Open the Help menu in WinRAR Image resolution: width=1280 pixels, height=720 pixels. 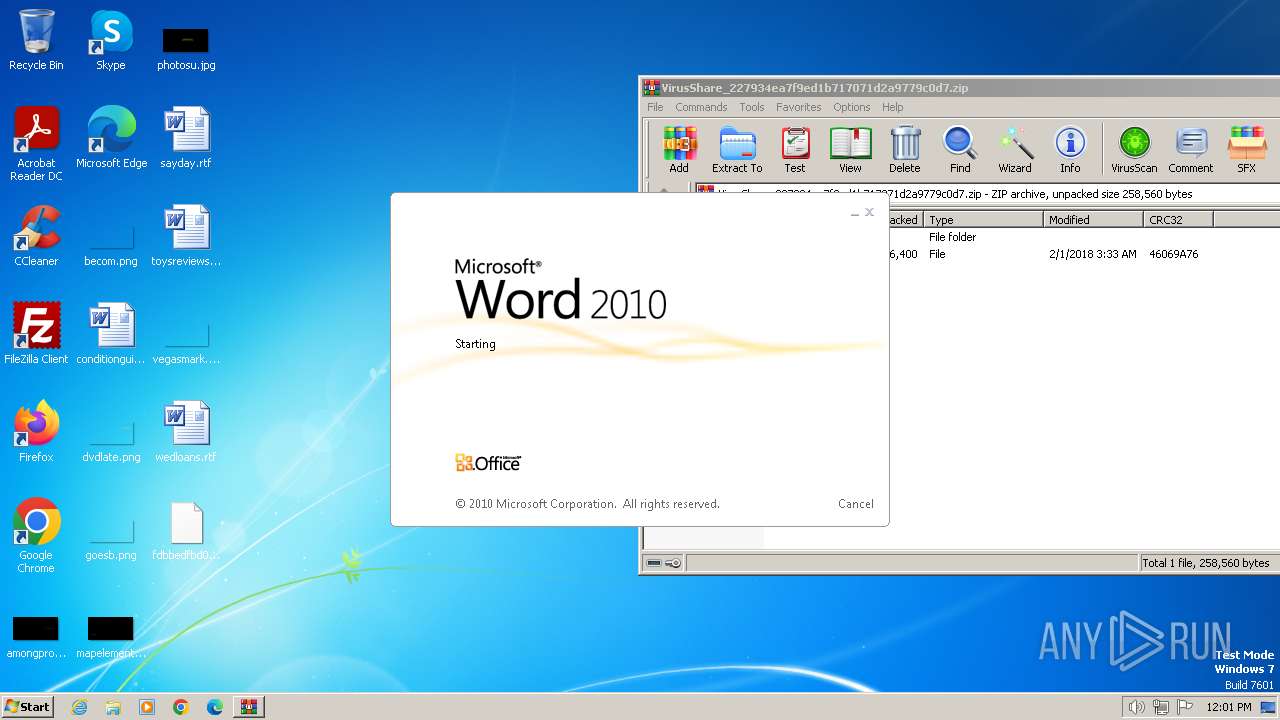coord(893,107)
